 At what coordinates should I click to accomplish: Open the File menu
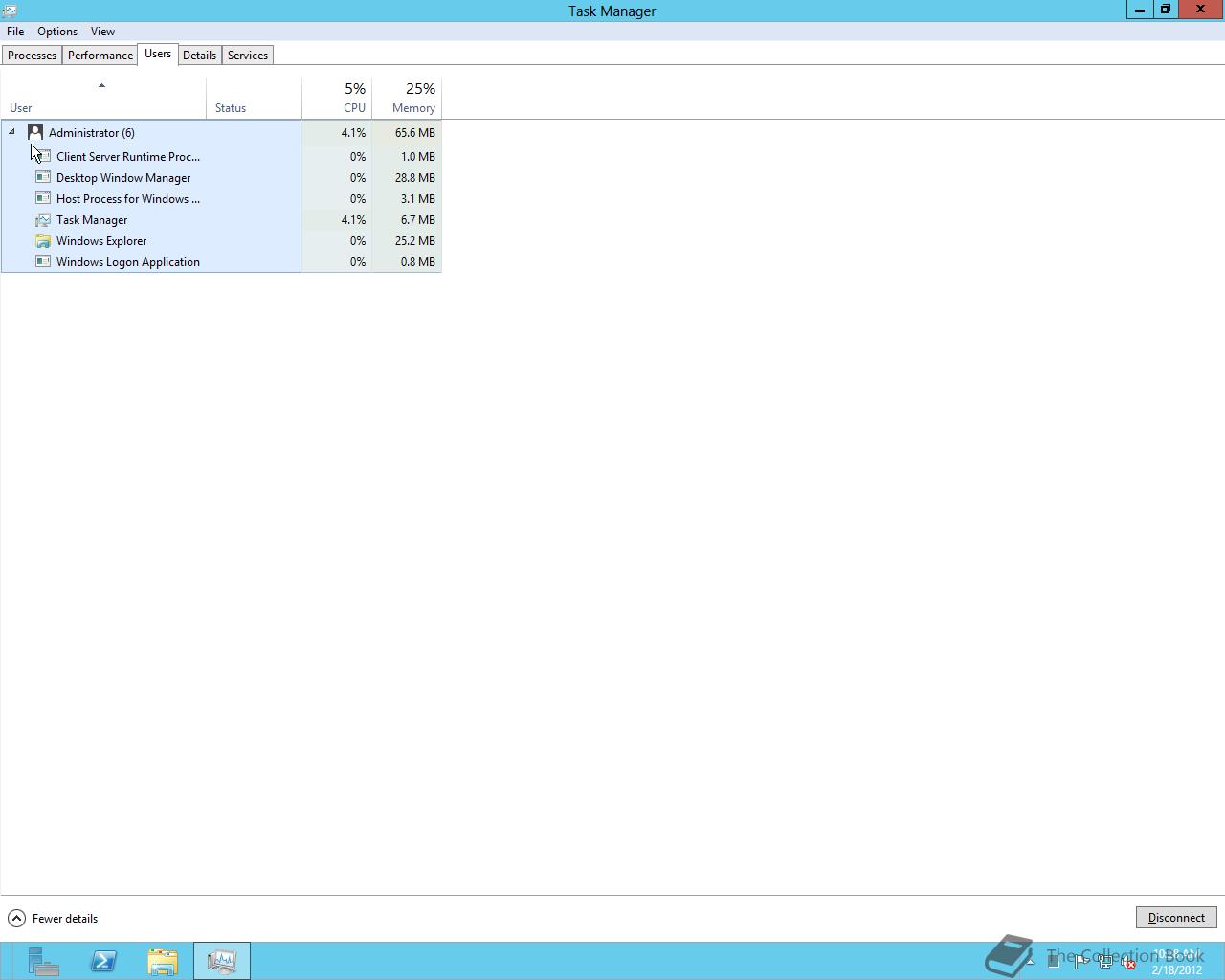(x=15, y=32)
